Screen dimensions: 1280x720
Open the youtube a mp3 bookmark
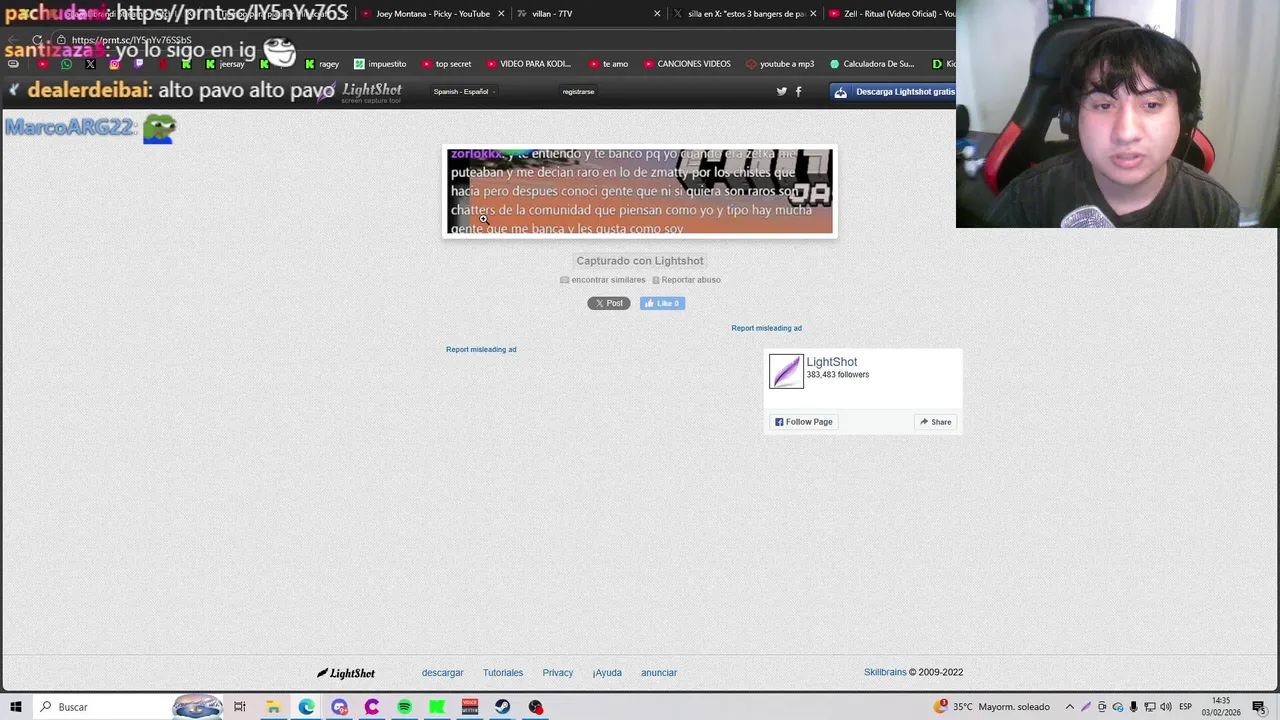coord(780,64)
